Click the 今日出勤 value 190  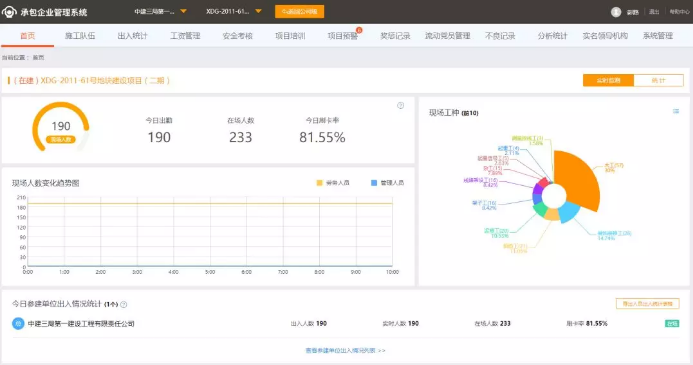[159, 137]
